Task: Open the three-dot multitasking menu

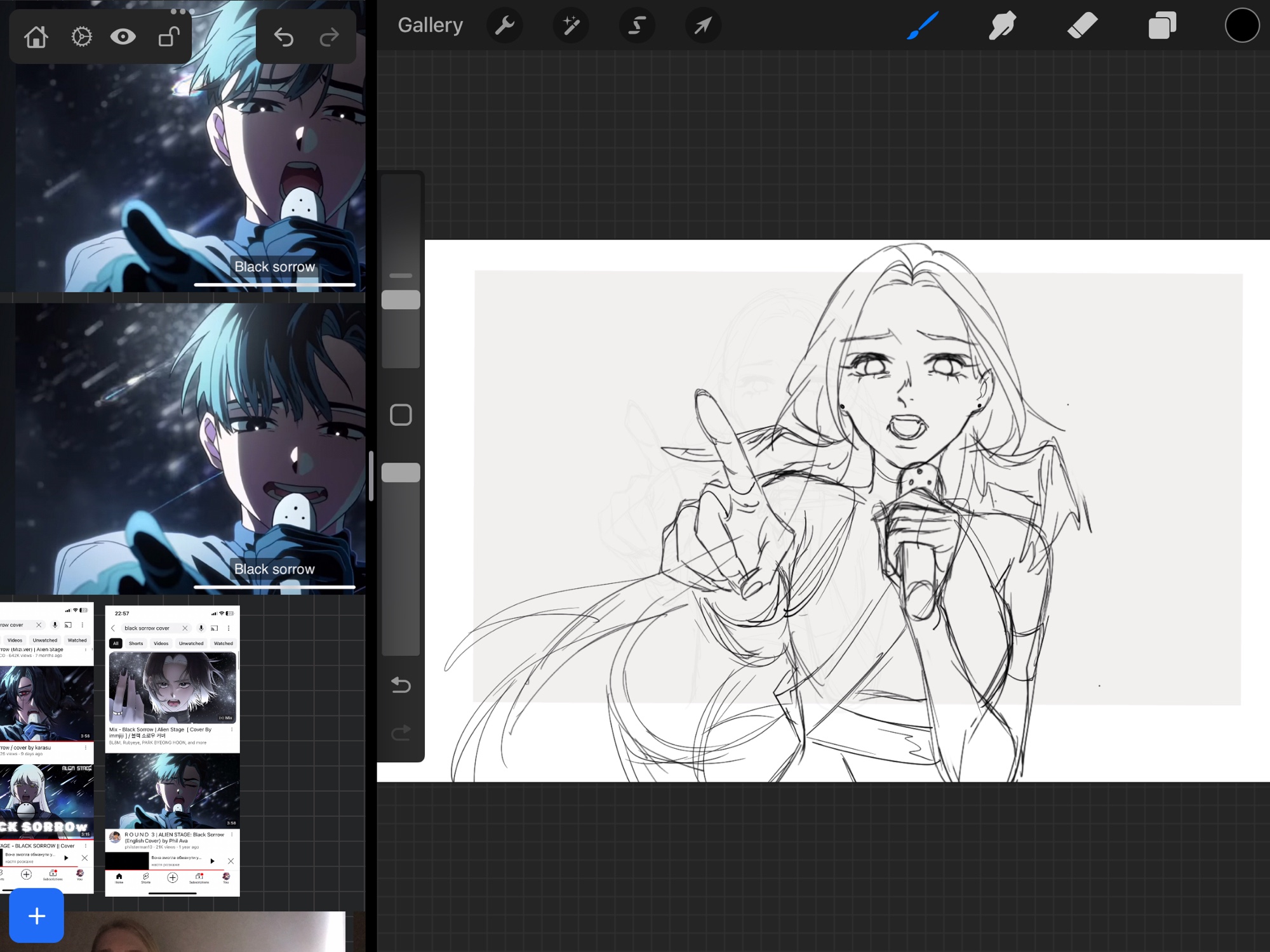Action: 182,11
